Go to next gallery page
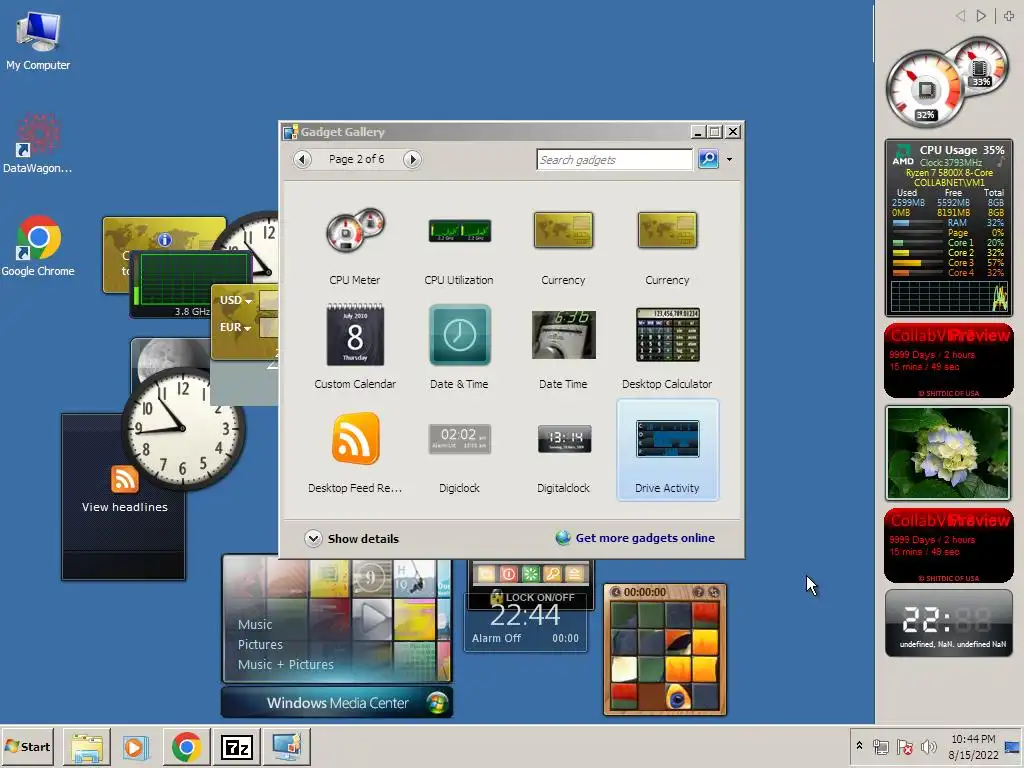Screen dimensions: 1024x768 (x=412, y=159)
